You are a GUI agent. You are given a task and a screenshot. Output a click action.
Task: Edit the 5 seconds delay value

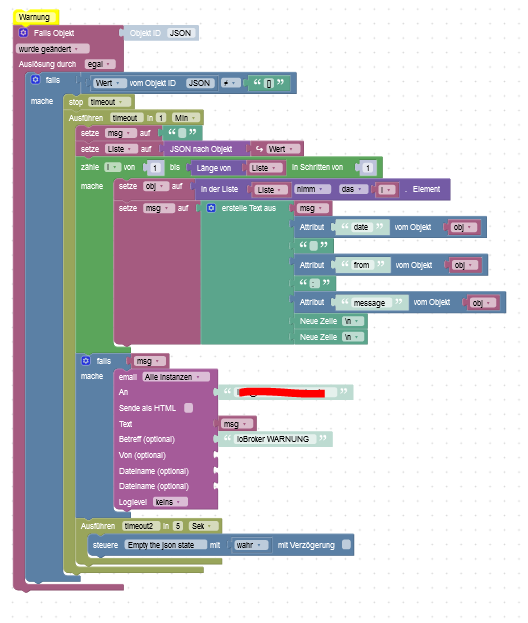178,526
